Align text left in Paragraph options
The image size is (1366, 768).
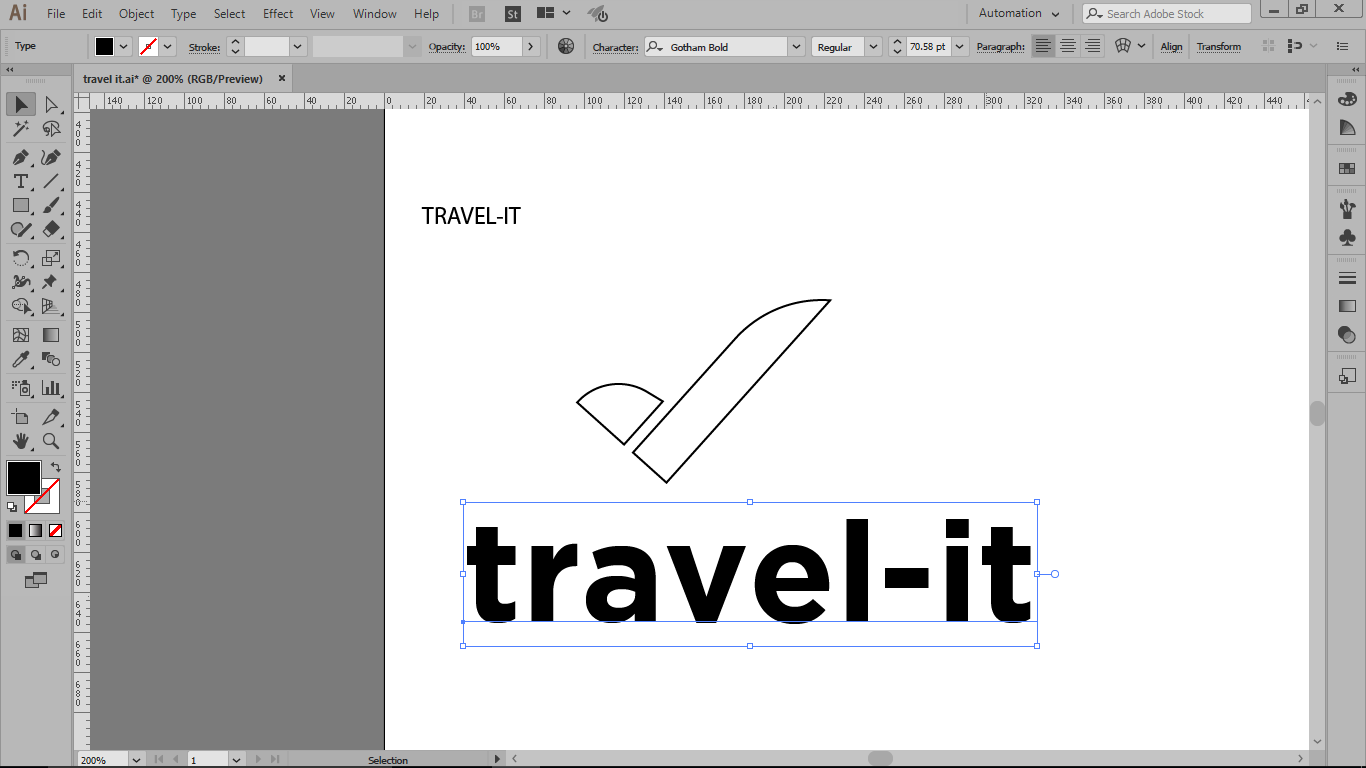tap(1043, 46)
